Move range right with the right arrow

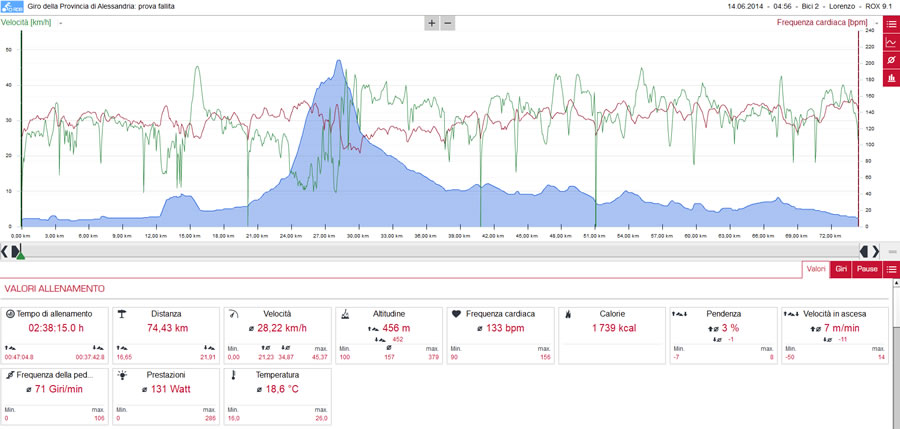coord(875,250)
